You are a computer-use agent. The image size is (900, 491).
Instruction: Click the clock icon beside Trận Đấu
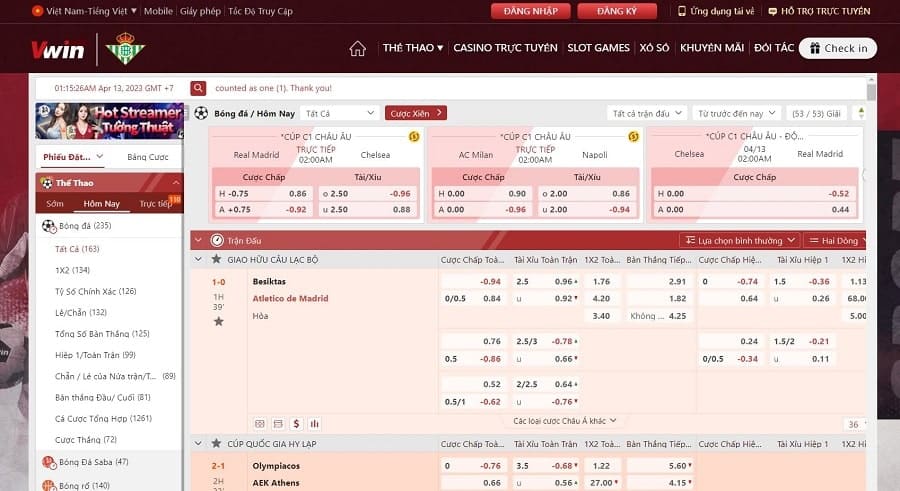pos(217,241)
